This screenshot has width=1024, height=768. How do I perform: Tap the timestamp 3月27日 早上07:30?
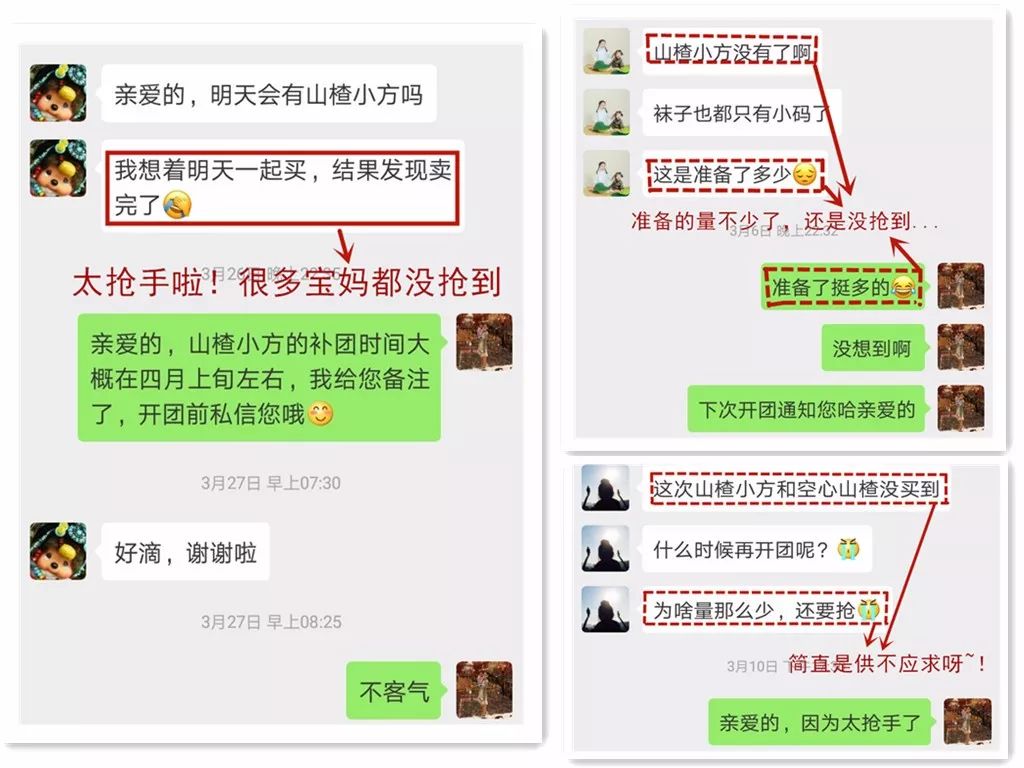click(x=270, y=483)
